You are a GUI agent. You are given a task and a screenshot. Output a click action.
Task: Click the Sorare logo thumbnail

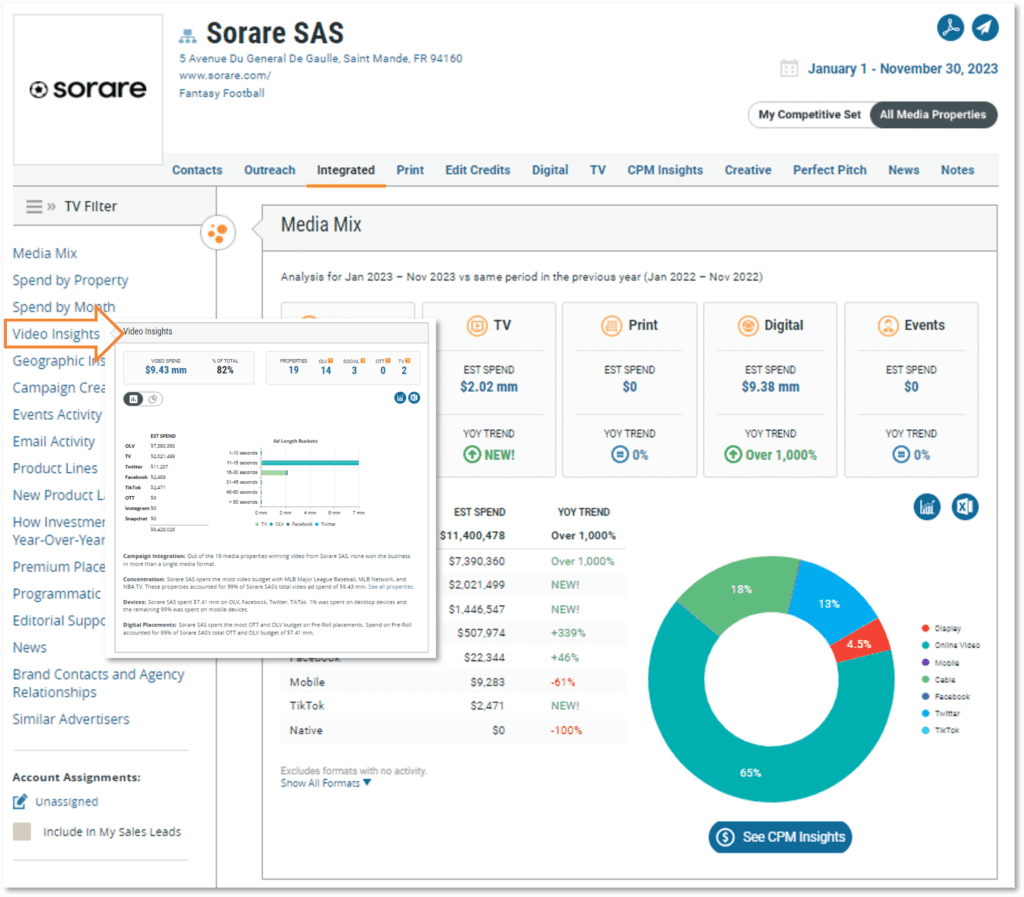coord(88,89)
